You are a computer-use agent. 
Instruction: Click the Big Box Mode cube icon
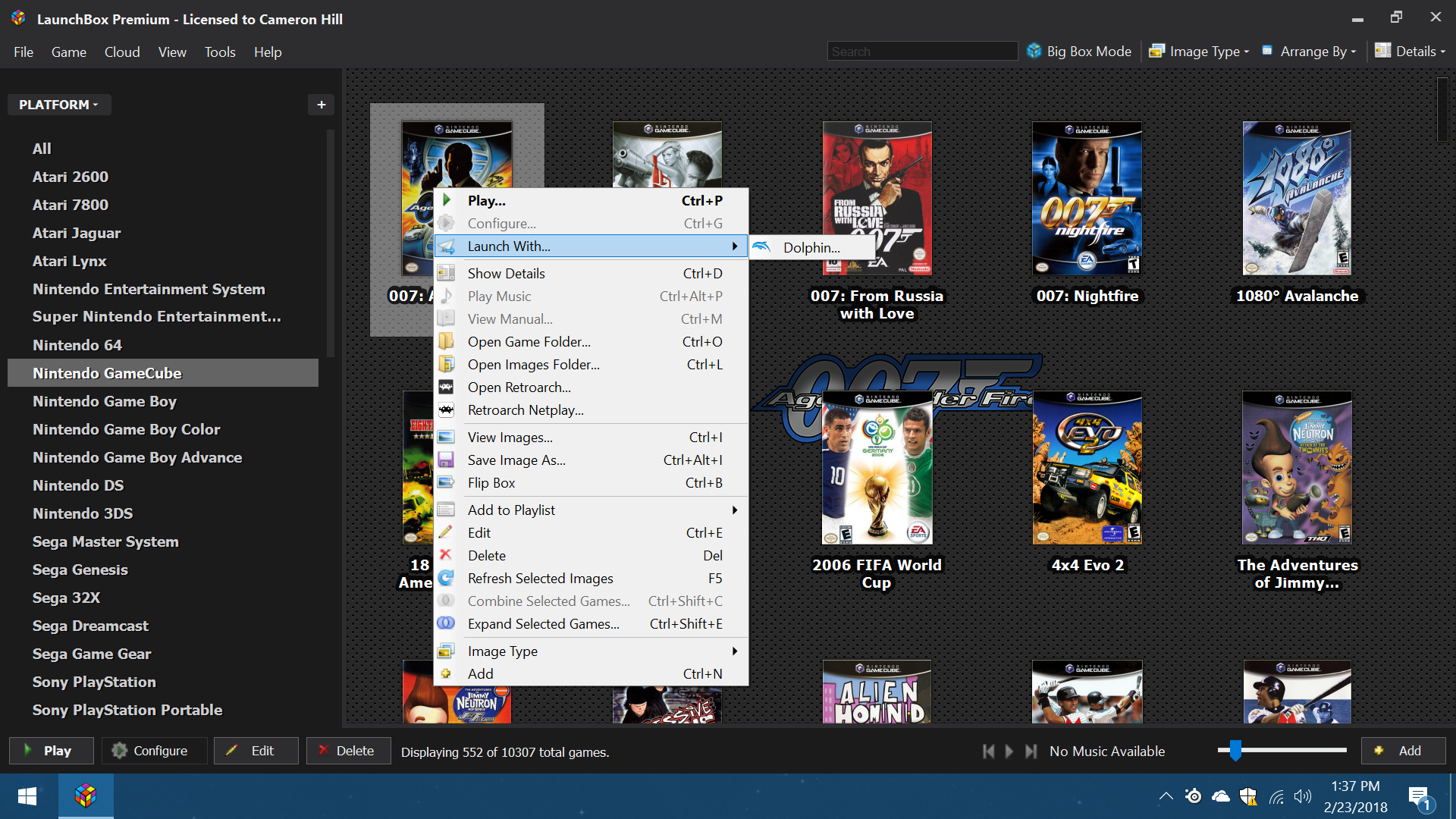1034,51
